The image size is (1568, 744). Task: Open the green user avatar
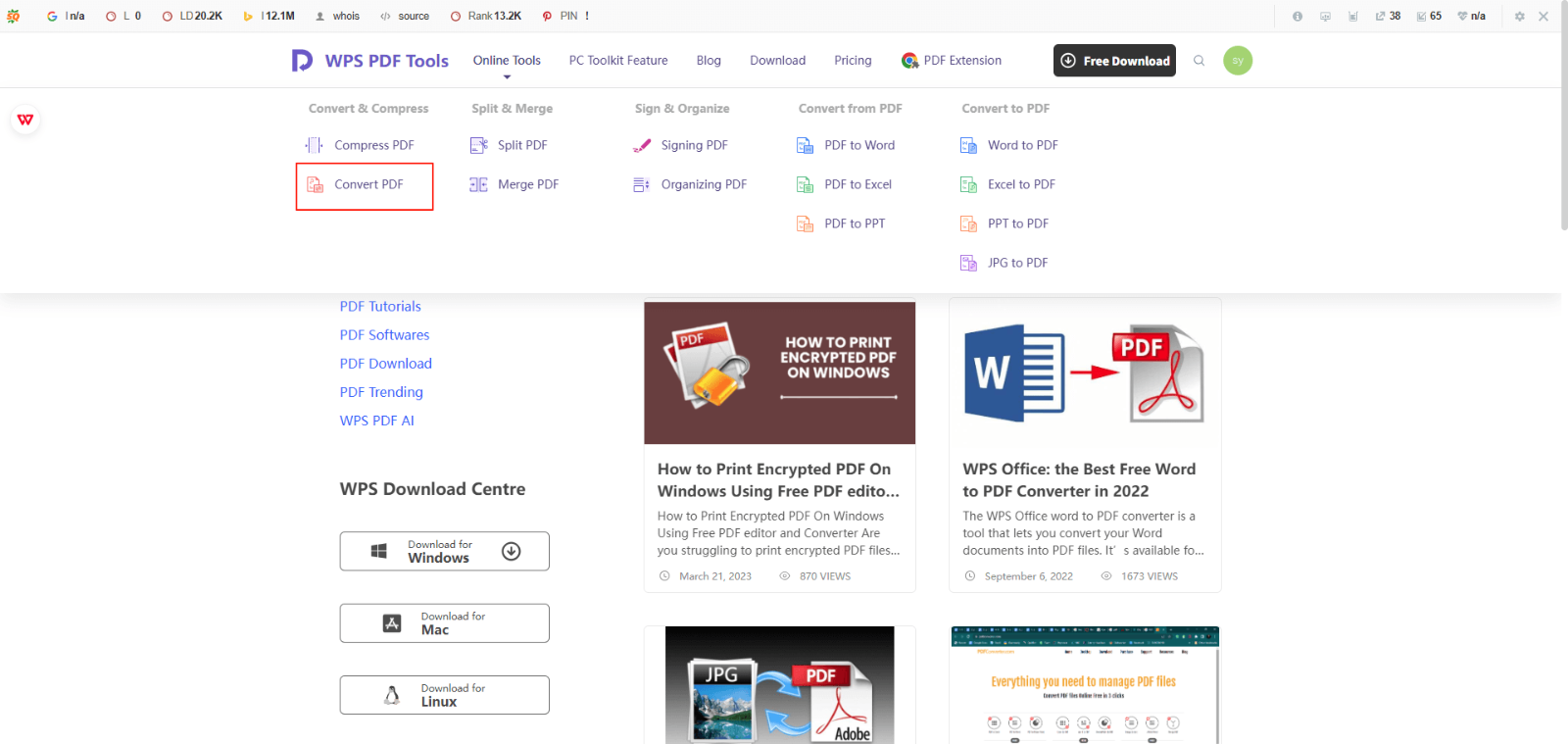1238,61
